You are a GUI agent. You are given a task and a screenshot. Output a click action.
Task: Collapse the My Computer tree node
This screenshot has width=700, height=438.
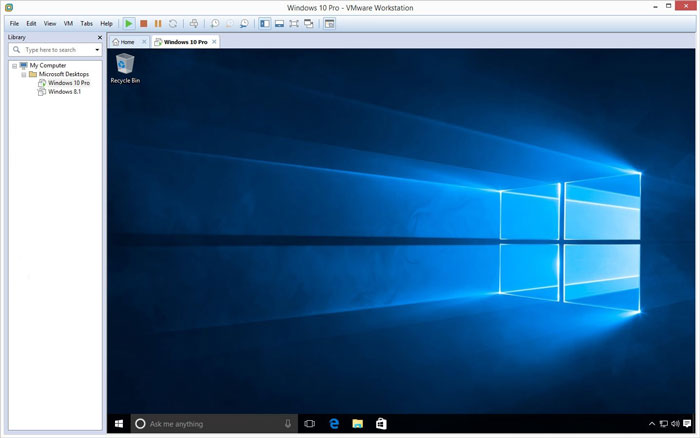(14, 66)
